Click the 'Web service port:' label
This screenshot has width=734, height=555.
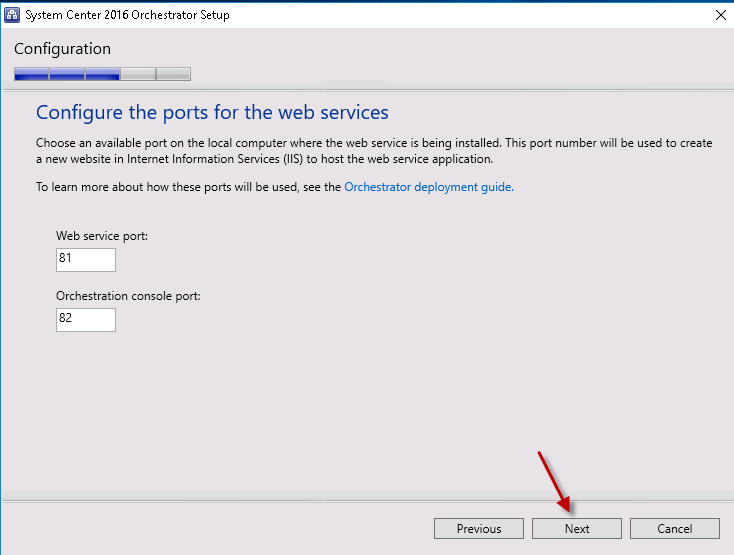click(x=103, y=236)
